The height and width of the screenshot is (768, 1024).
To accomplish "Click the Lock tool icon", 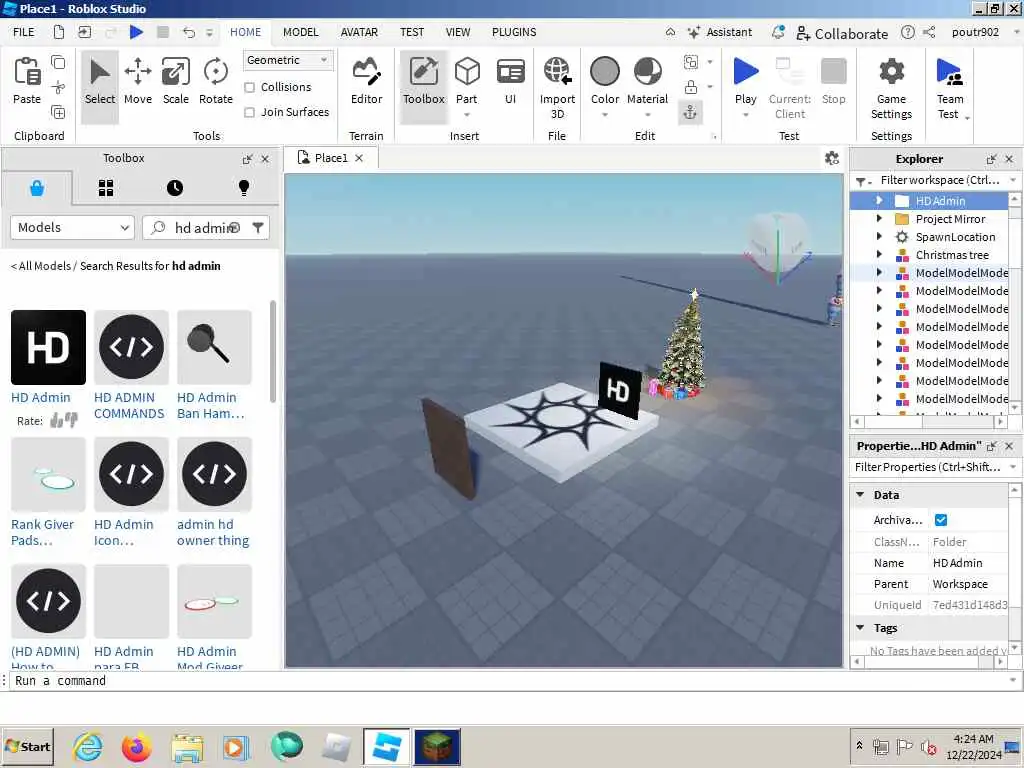I will (x=691, y=87).
